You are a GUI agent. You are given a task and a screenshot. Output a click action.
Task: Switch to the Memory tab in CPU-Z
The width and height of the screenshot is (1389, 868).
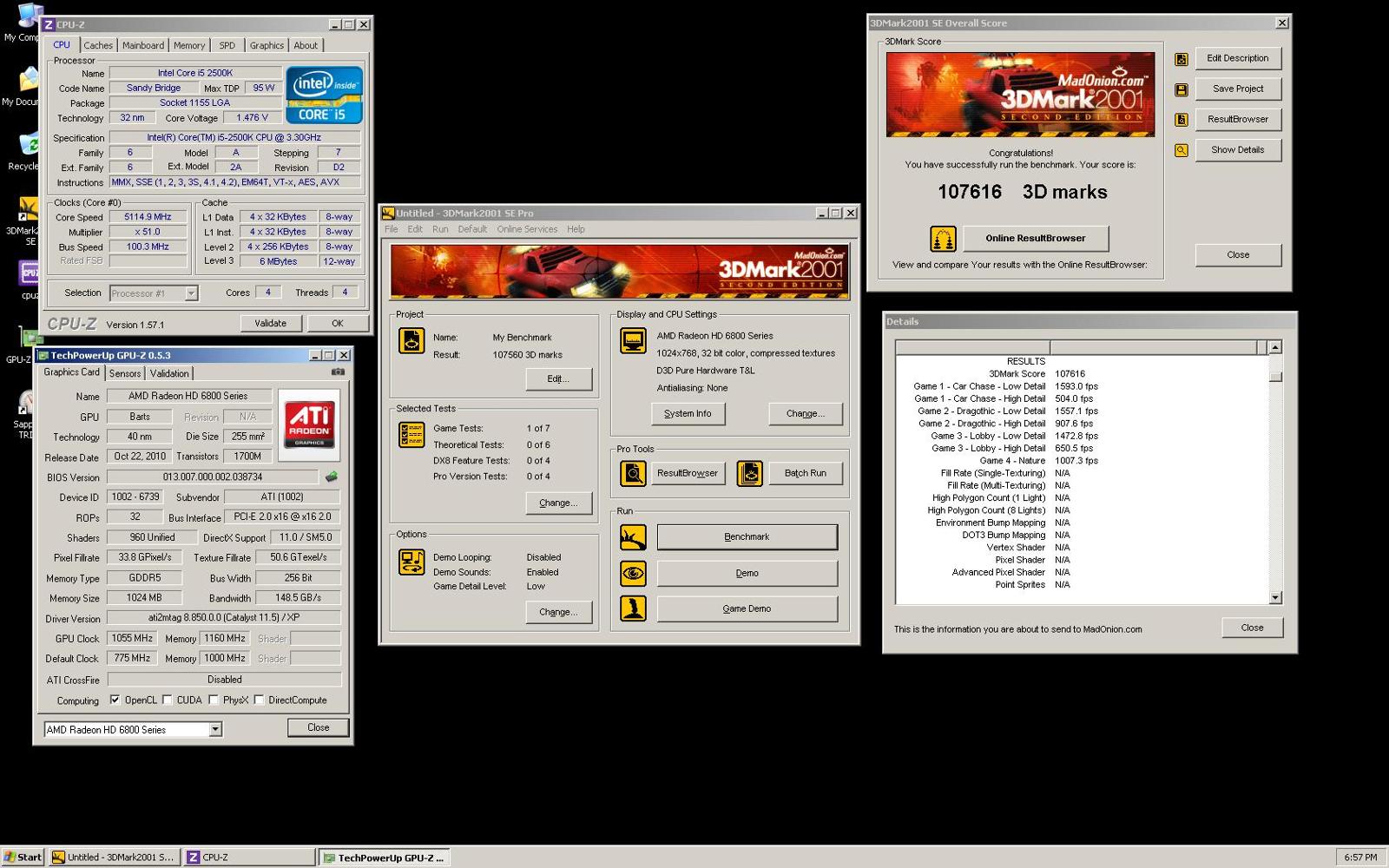point(189,45)
